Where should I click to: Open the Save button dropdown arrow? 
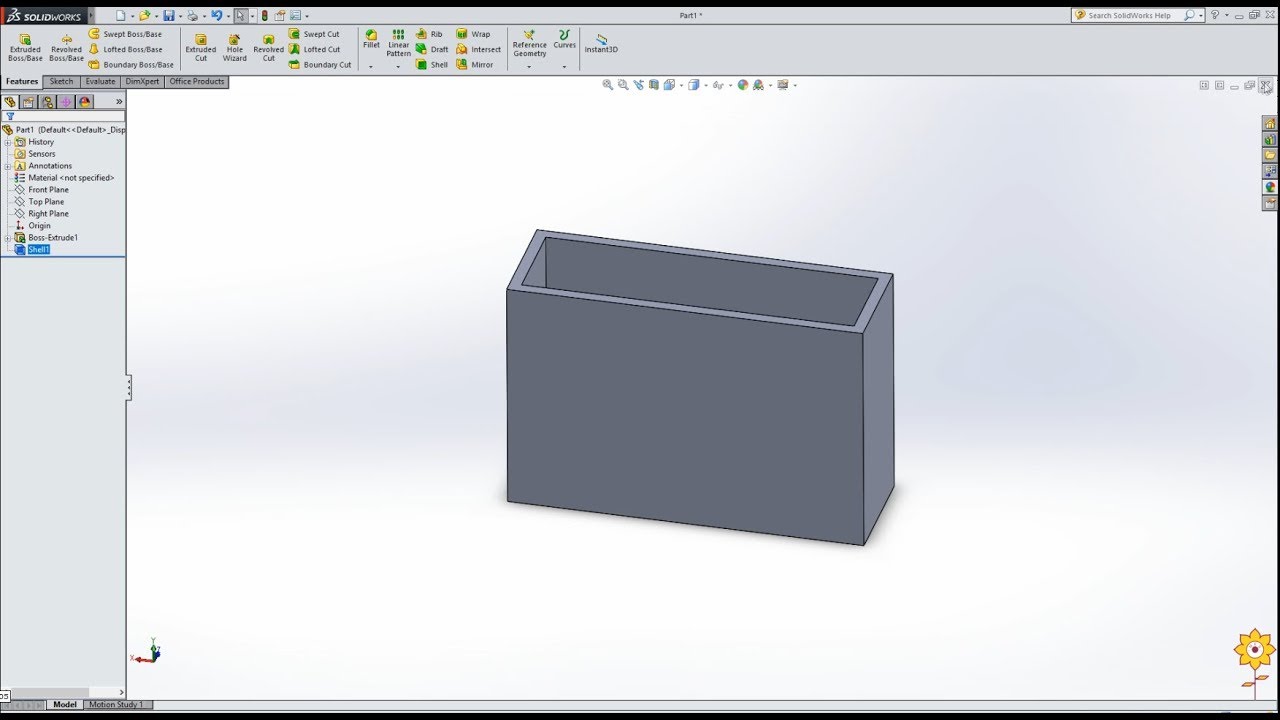click(179, 16)
